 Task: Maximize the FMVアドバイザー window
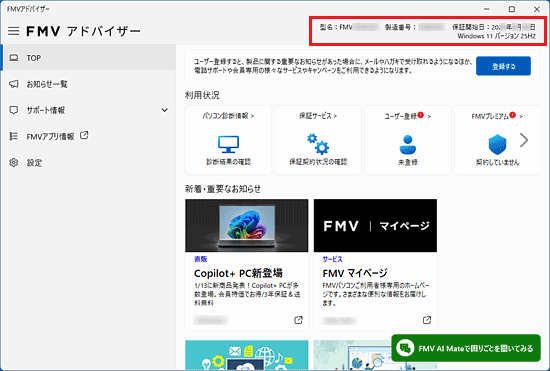coord(512,9)
